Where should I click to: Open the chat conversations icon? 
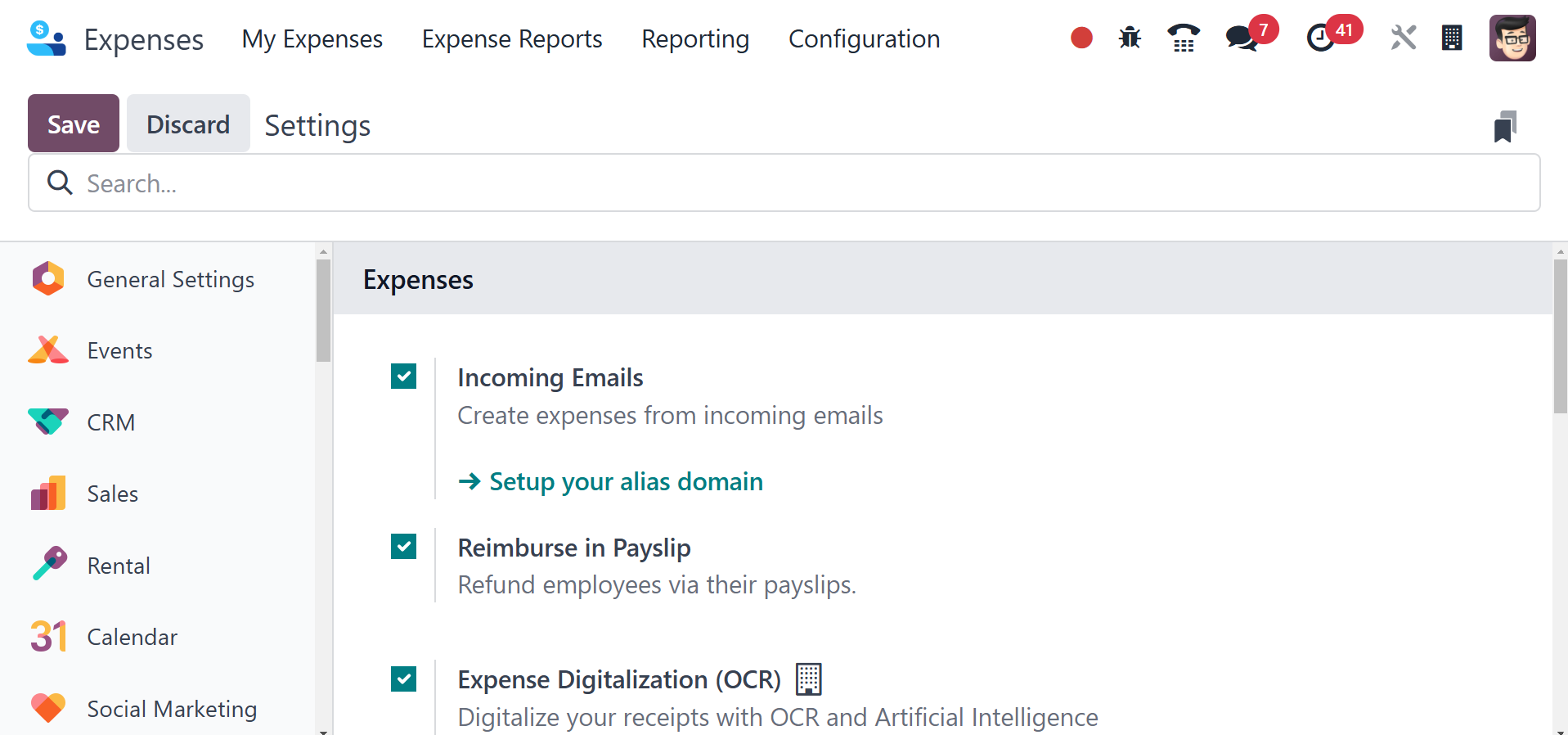tap(1242, 38)
